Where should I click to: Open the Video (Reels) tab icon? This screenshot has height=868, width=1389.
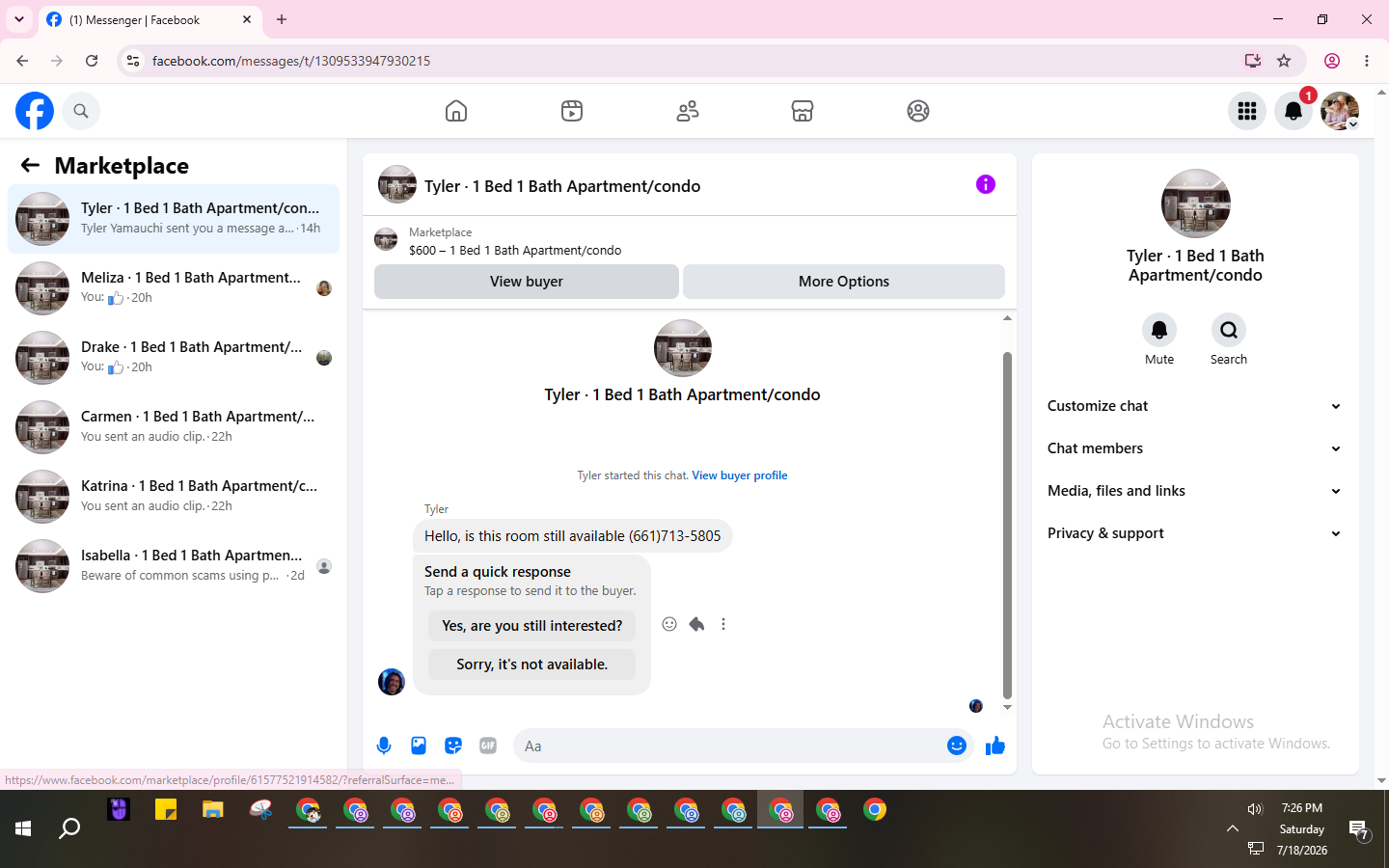(x=572, y=111)
